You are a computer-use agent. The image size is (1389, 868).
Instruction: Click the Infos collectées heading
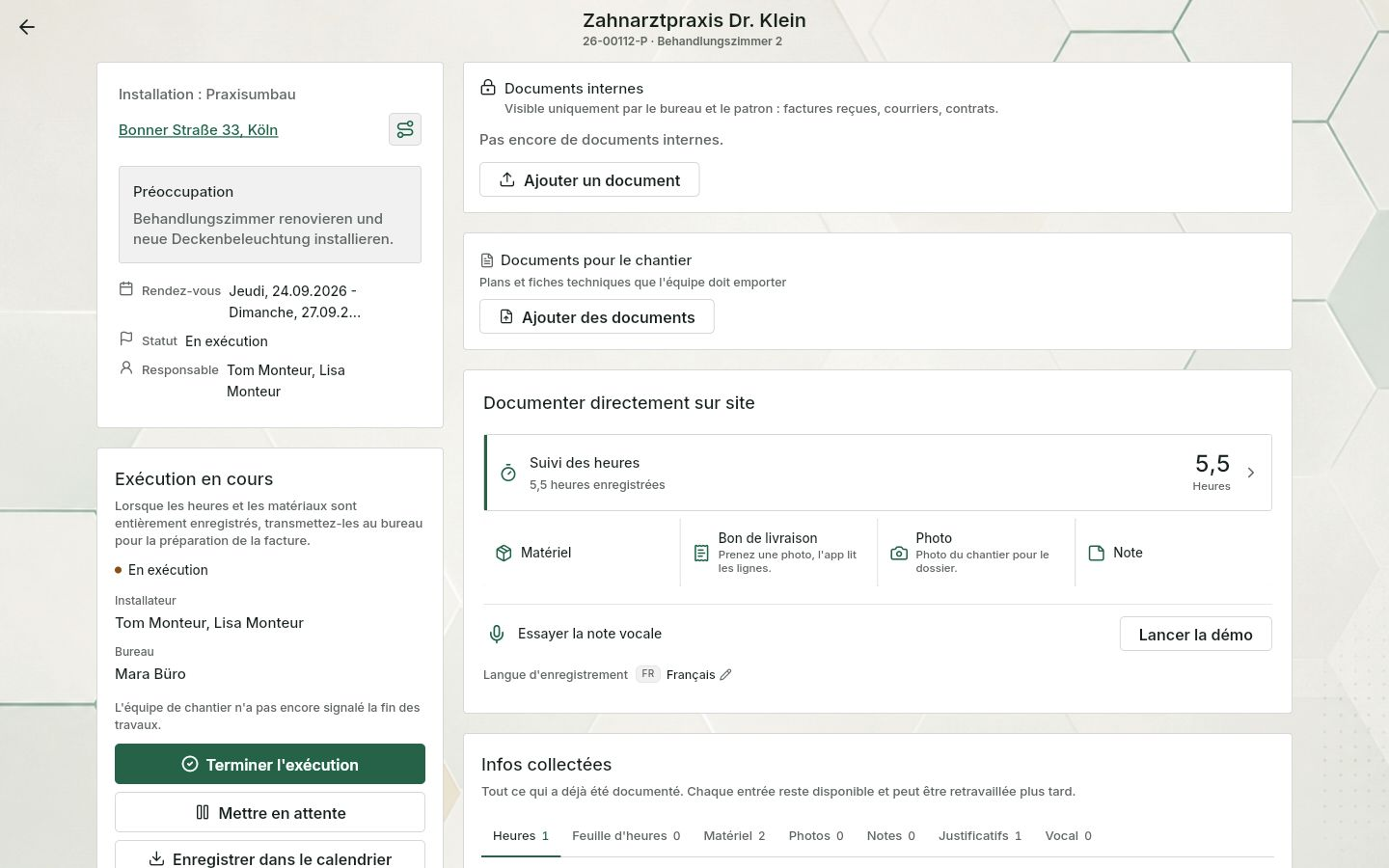click(547, 765)
